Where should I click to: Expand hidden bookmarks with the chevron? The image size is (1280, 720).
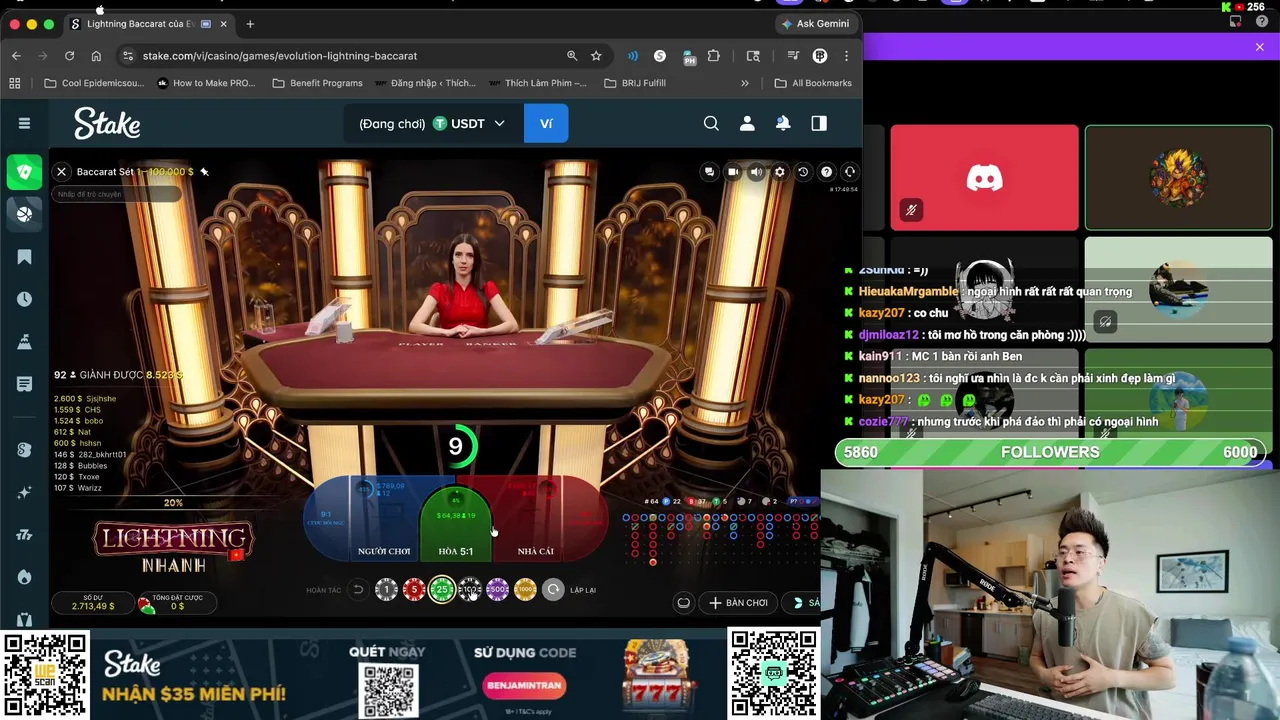click(745, 83)
